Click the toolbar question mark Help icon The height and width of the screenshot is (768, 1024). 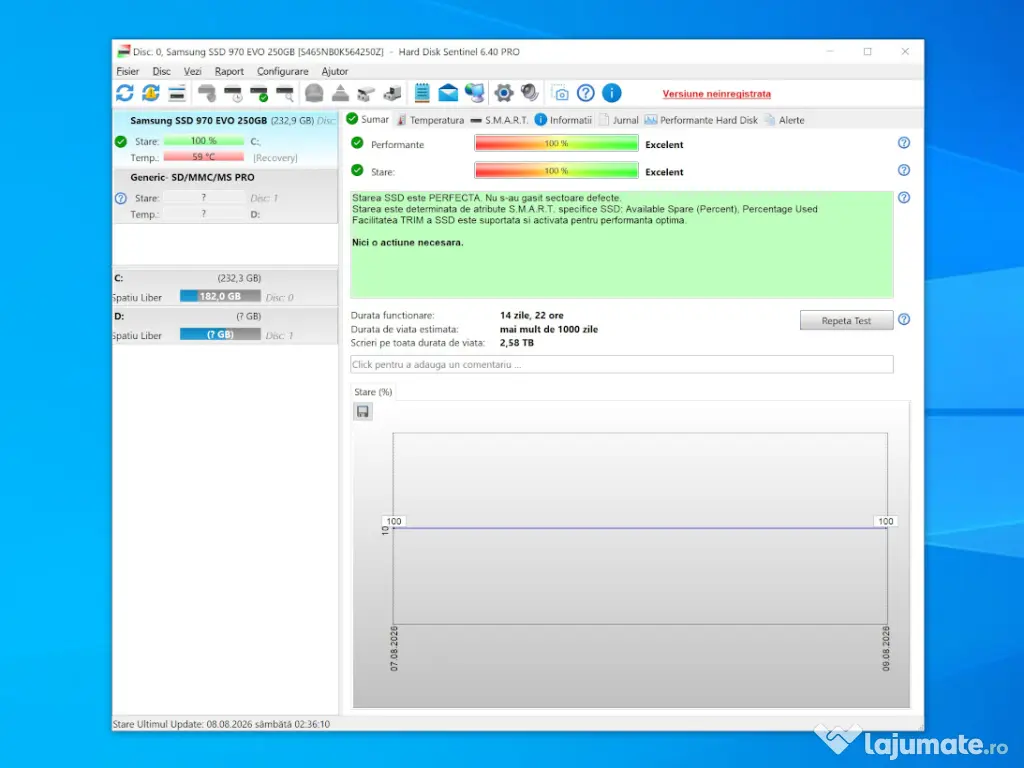pyautogui.click(x=586, y=93)
